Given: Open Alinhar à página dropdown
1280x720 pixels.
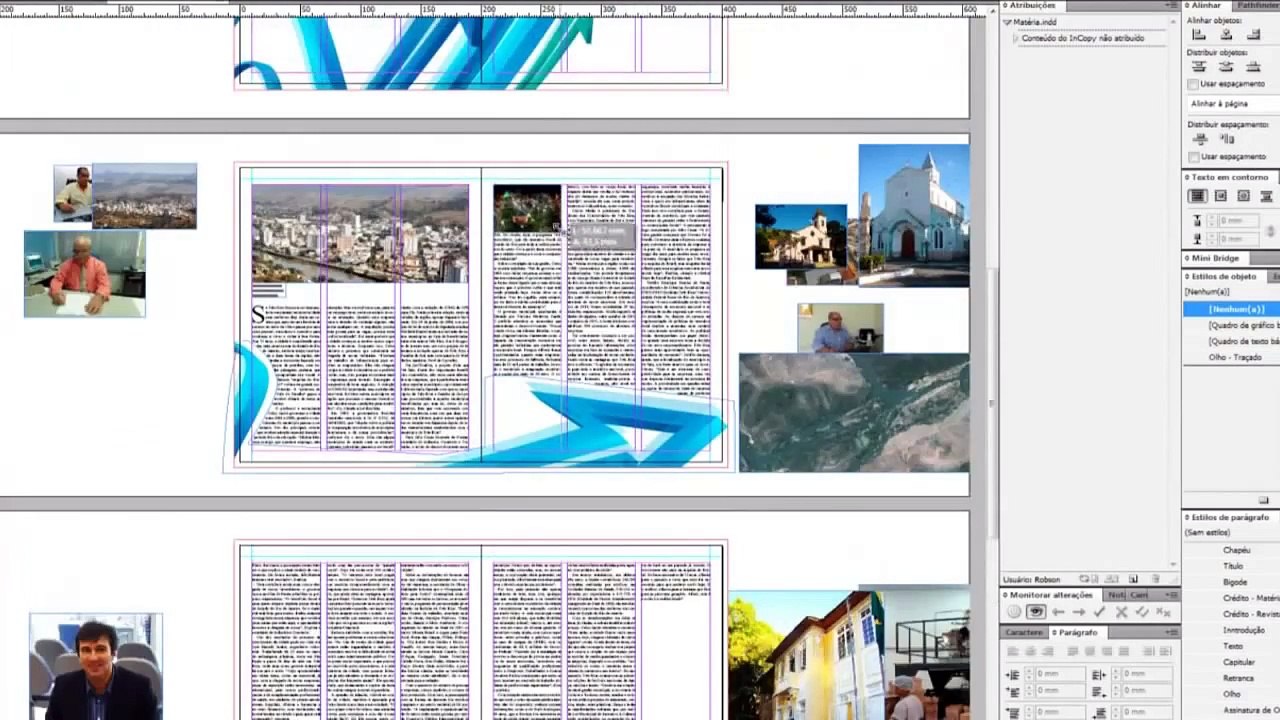Looking at the screenshot, I should coord(1233,104).
